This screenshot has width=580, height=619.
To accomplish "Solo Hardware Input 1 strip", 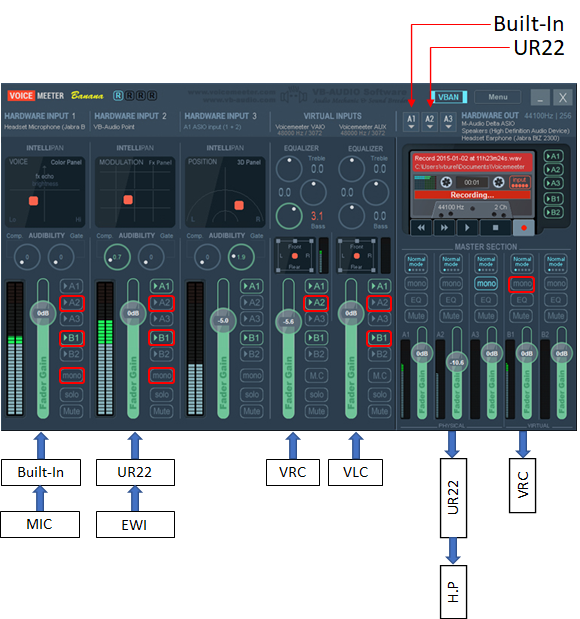I will (x=72, y=394).
